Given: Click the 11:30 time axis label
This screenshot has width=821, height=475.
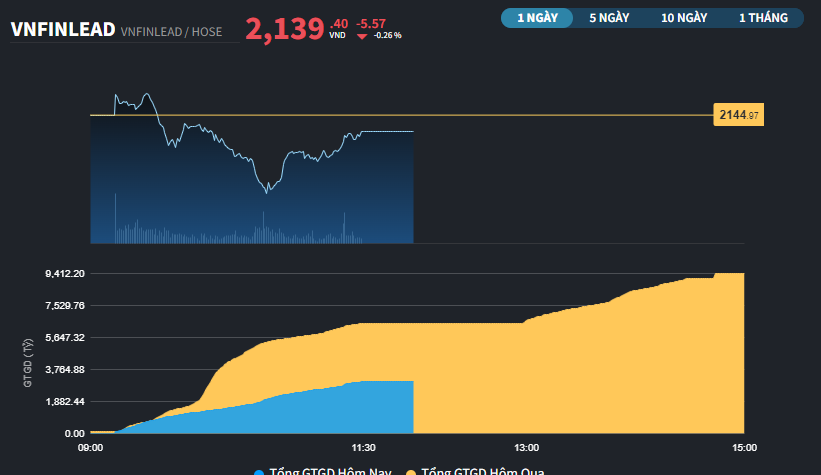Looking at the screenshot, I should click(x=364, y=447).
